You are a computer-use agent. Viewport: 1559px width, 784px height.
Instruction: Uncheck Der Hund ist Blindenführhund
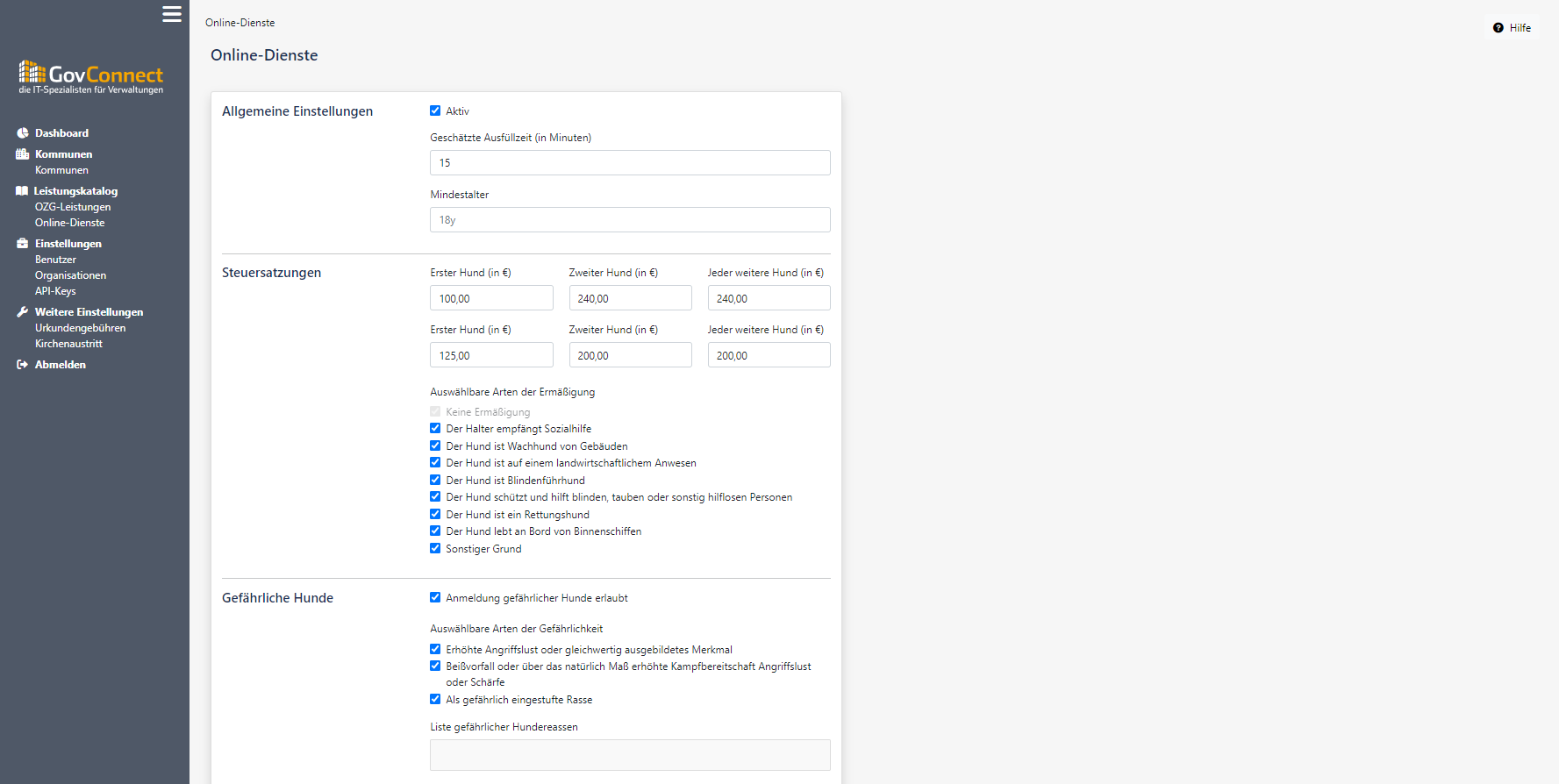[x=435, y=480]
